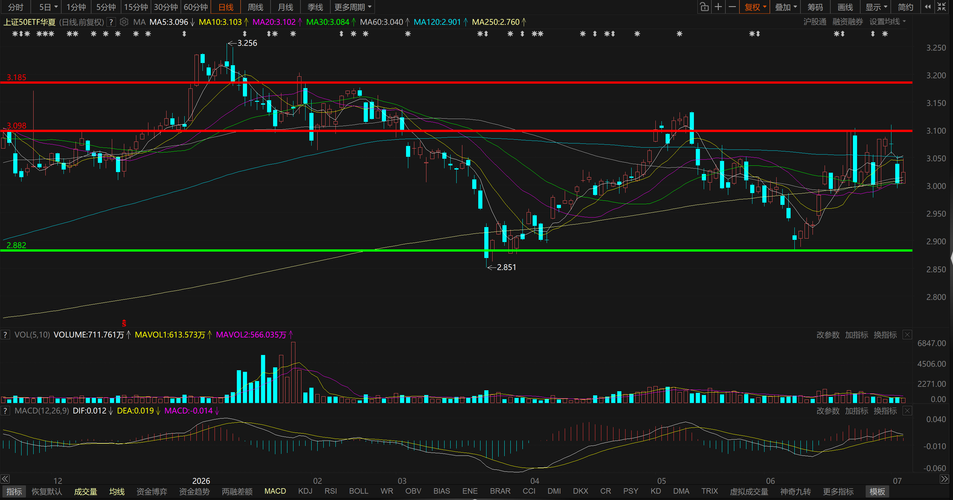Screen dimensions: 953x500
Task: Click 简约 simple mode button
Action: 905,7
